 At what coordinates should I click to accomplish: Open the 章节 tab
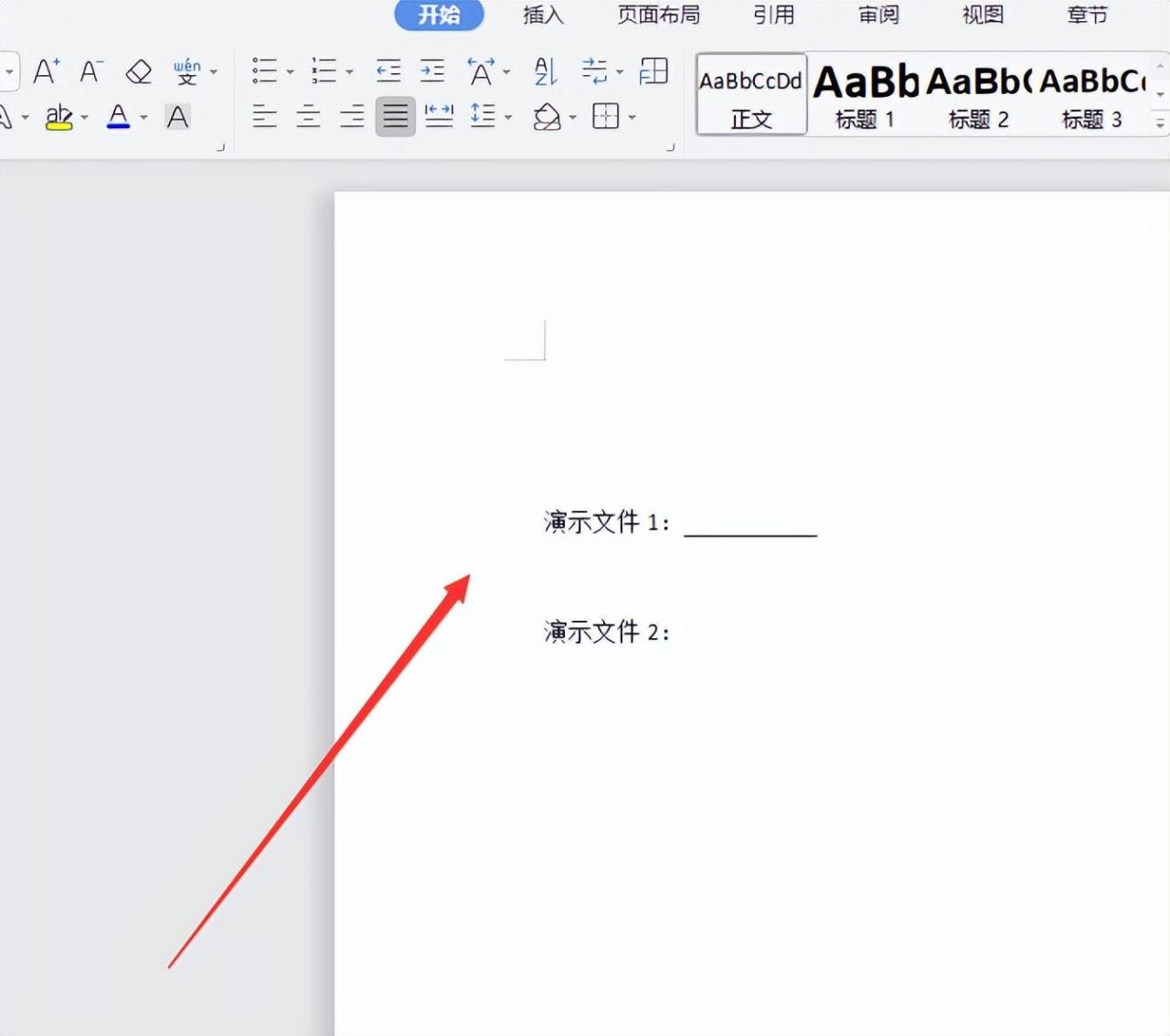1087,15
